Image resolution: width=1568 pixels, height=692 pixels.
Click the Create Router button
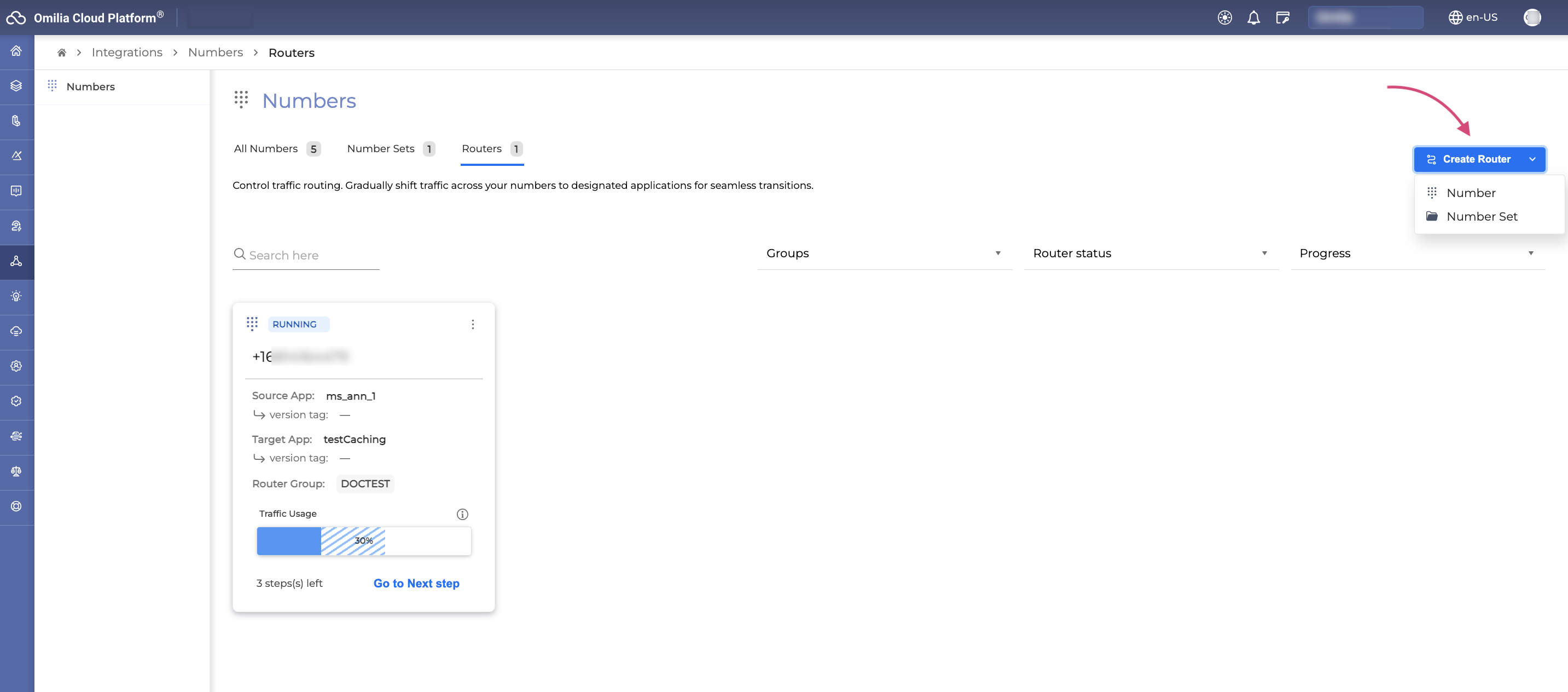(1470, 160)
